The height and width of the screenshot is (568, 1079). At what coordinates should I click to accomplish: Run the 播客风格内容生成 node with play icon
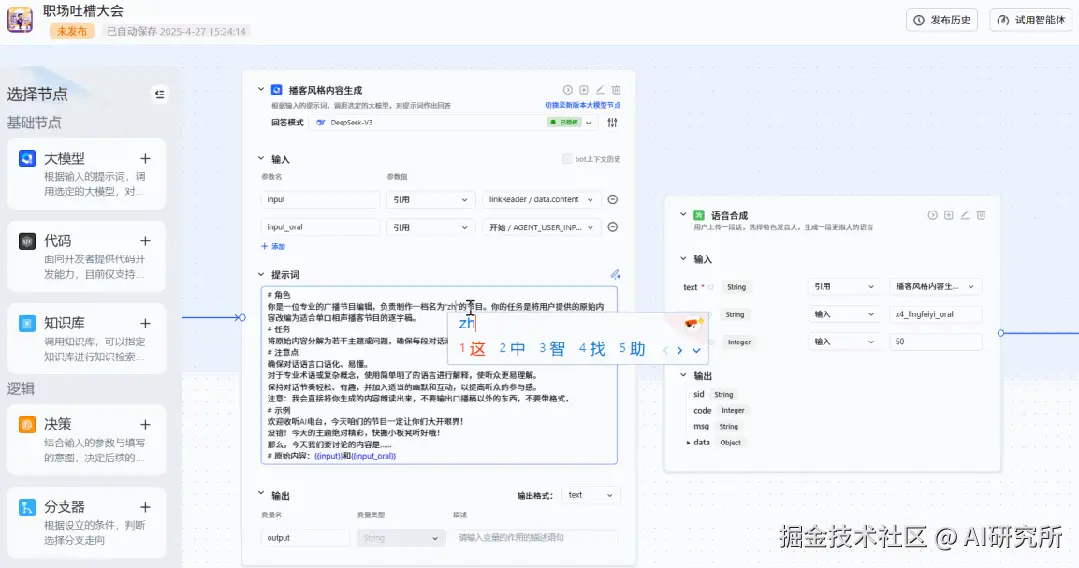tap(568, 90)
